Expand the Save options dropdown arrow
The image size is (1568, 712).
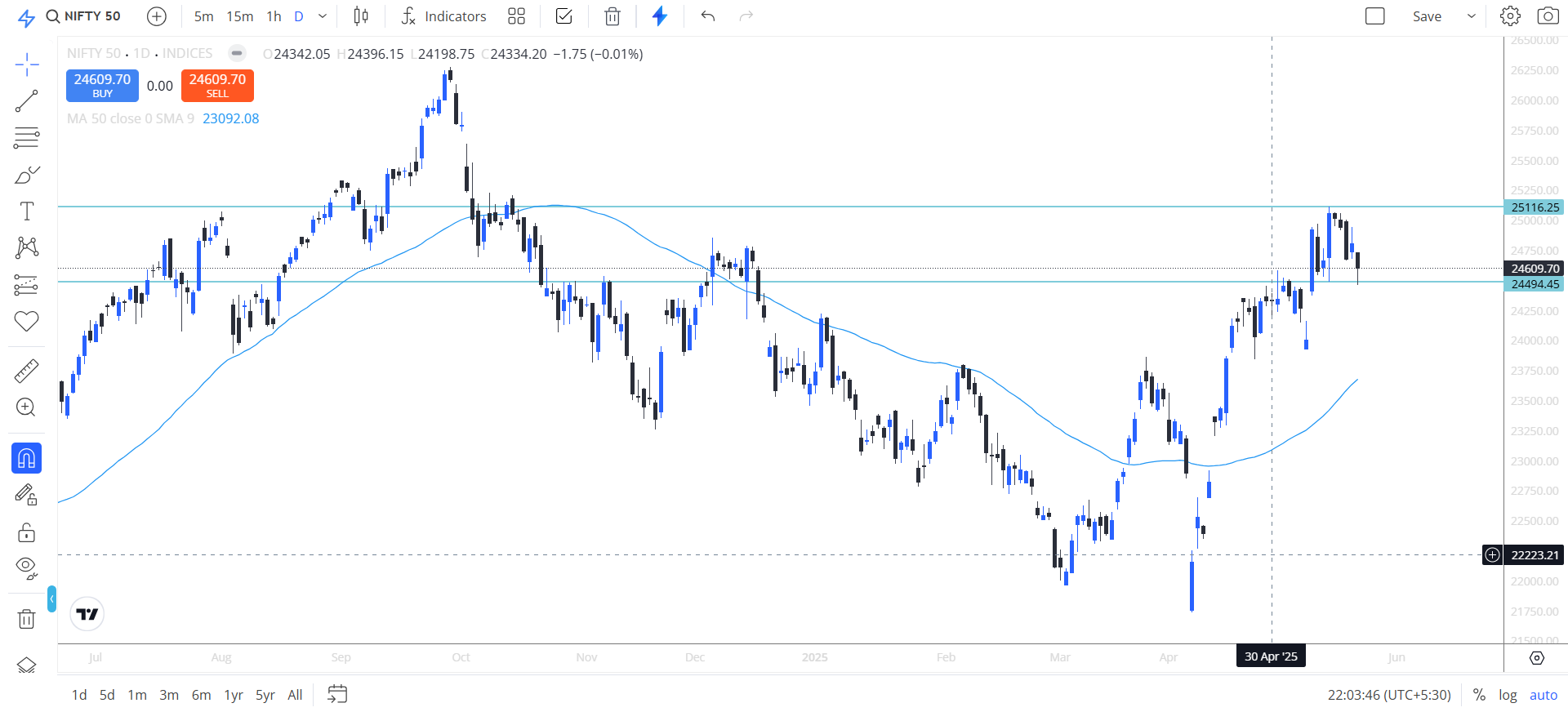click(1472, 16)
